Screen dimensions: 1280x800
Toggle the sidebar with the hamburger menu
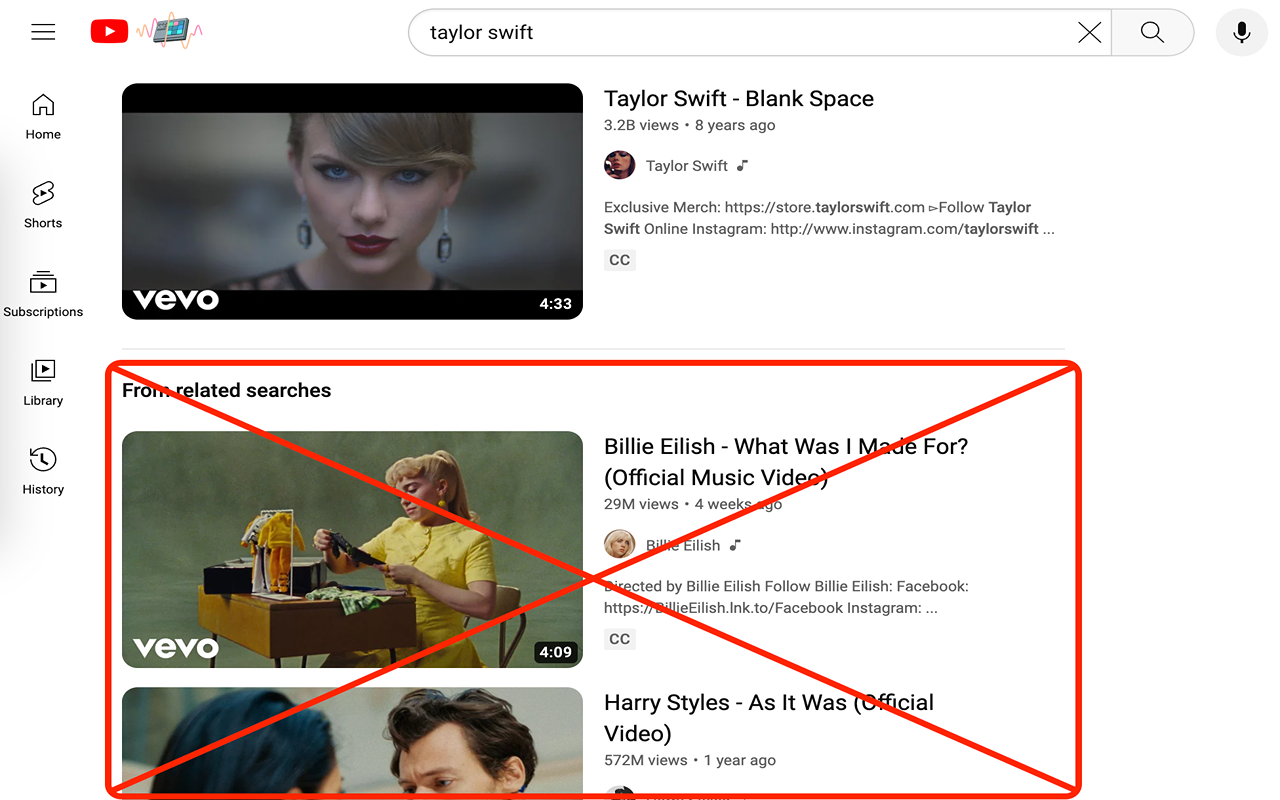click(43, 31)
